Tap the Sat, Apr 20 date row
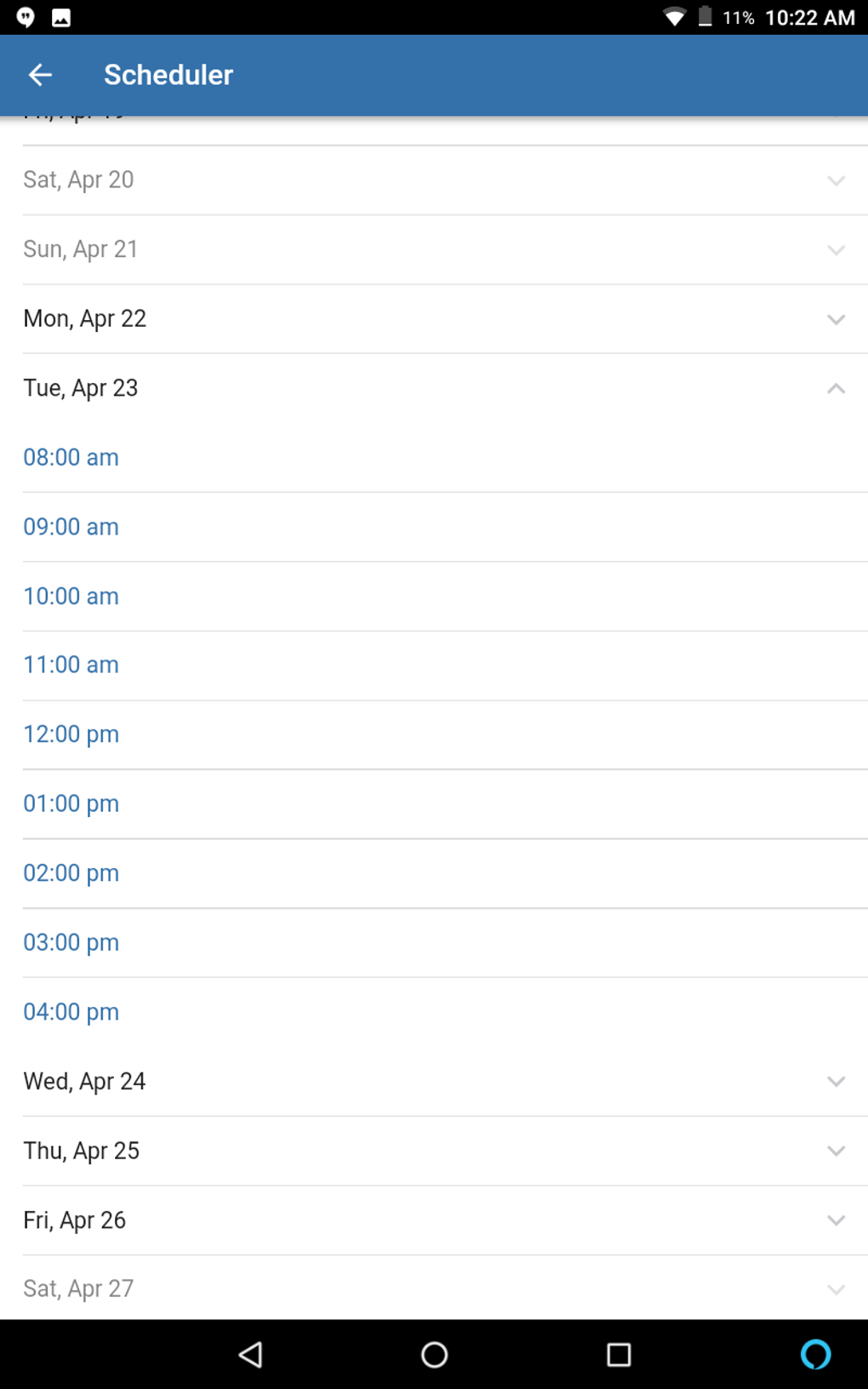The image size is (868, 1389). pyautogui.click(x=78, y=180)
